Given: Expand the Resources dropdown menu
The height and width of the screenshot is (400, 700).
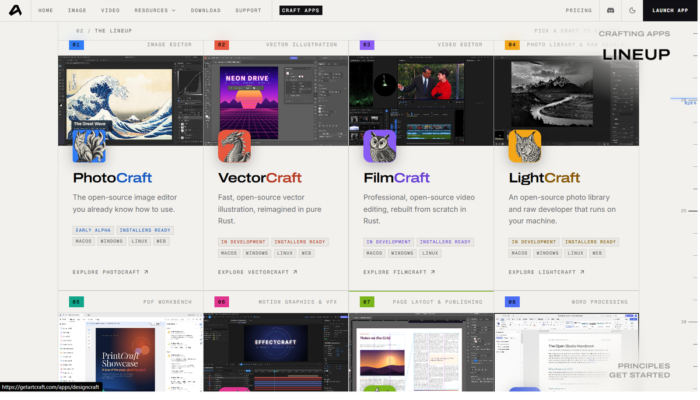Looking at the screenshot, I should point(155,10).
